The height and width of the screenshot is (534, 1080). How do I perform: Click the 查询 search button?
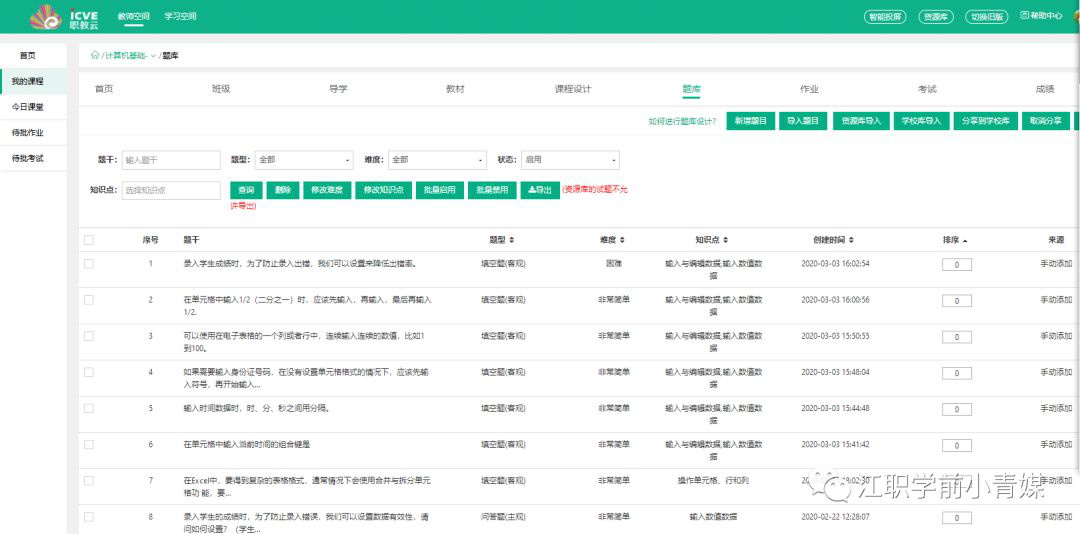(247, 190)
